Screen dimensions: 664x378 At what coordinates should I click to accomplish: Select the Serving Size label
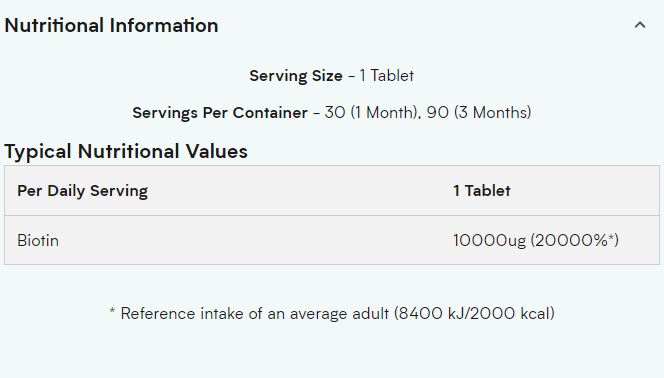tap(296, 76)
